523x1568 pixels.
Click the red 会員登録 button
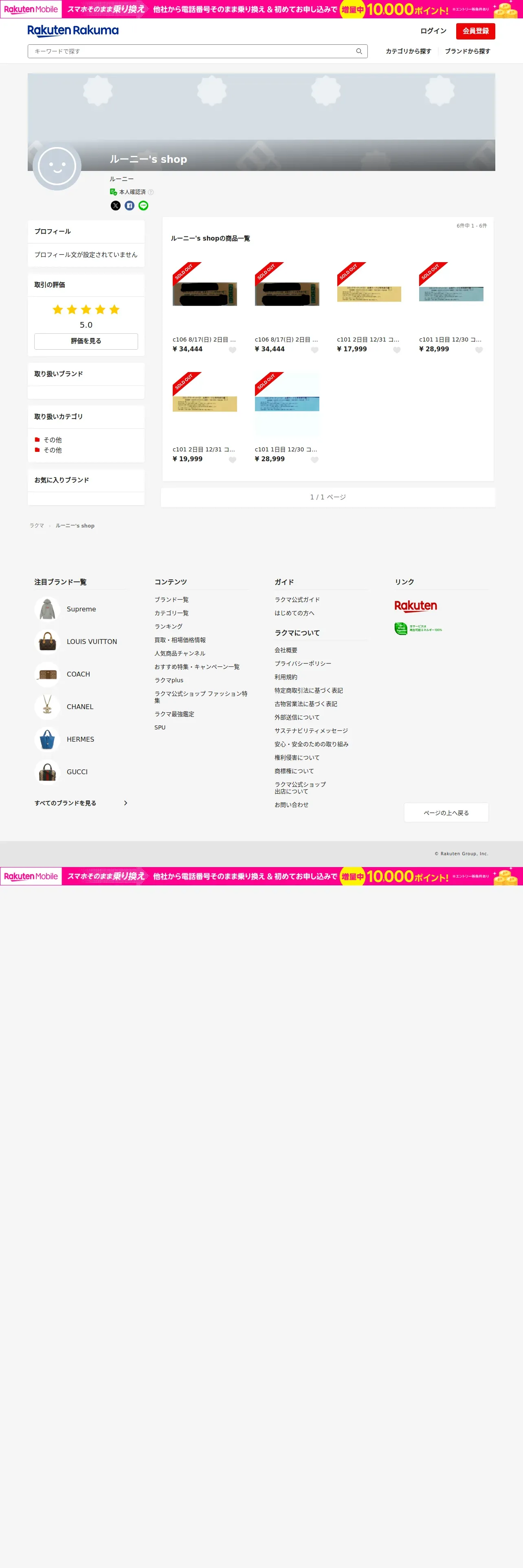(x=475, y=31)
